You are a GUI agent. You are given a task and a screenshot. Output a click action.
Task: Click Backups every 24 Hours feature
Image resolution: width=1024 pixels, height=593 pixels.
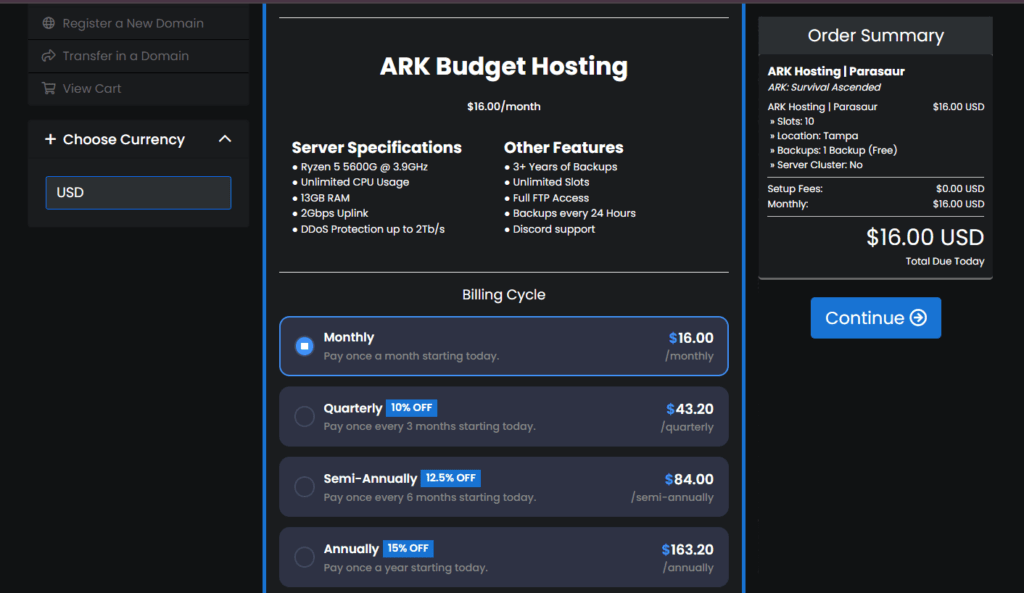[x=574, y=214]
